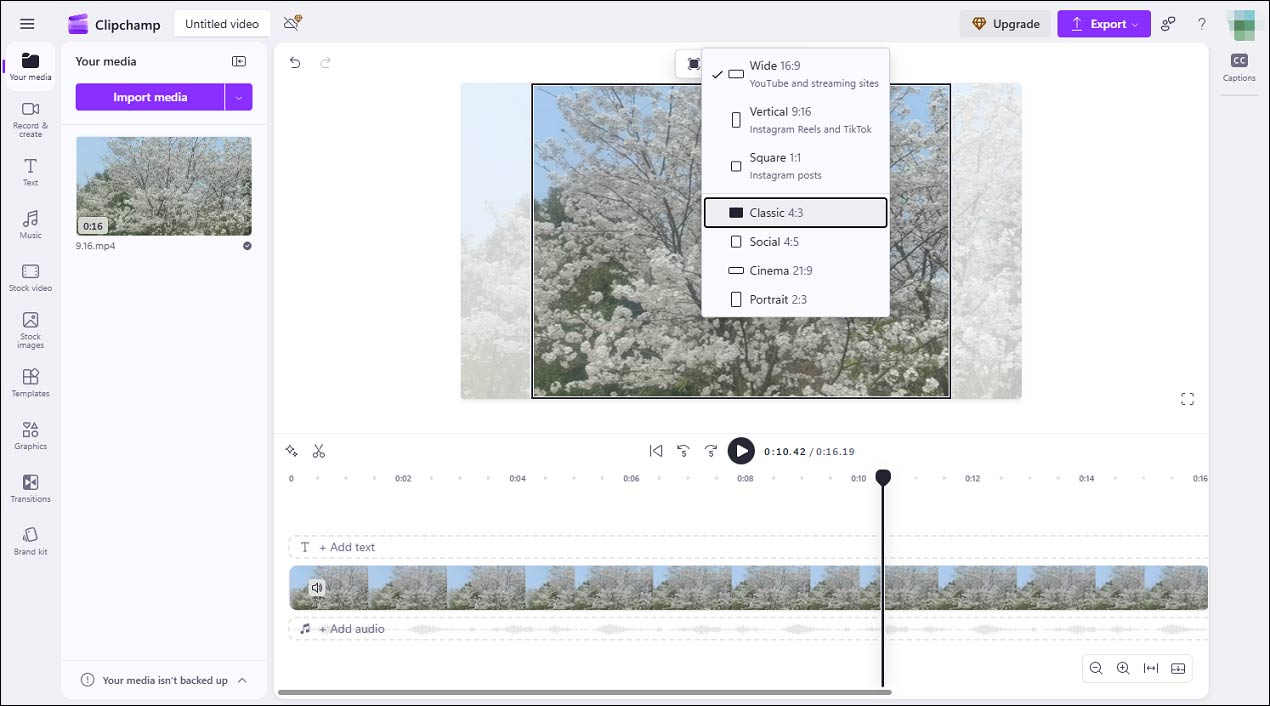The width and height of the screenshot is (1270, 706).
Task: Collapse the media backup notice chevron
Action: [242, 679]
